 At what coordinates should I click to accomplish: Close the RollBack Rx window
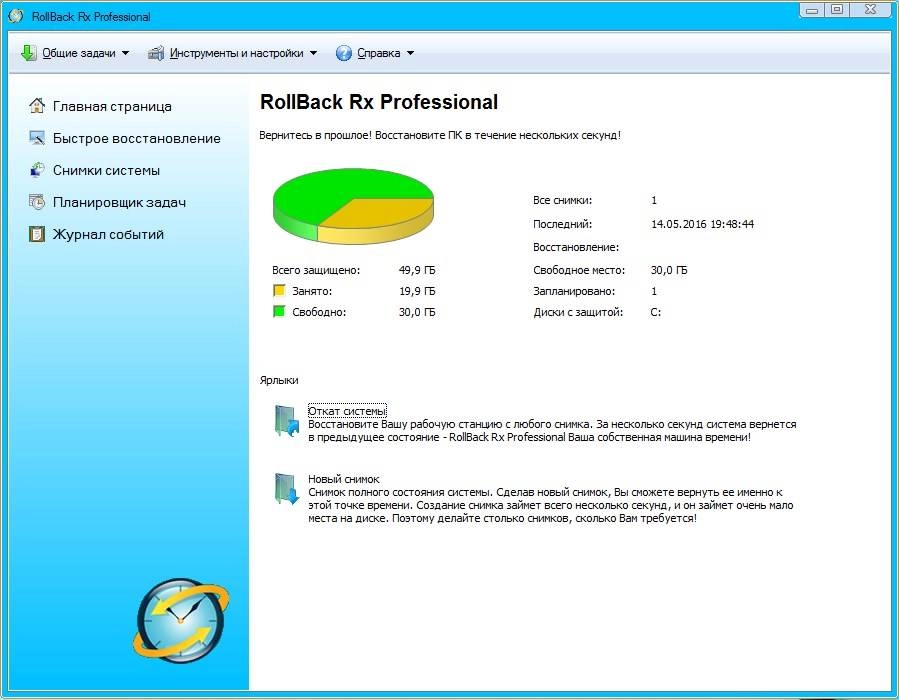click(870, 10)
